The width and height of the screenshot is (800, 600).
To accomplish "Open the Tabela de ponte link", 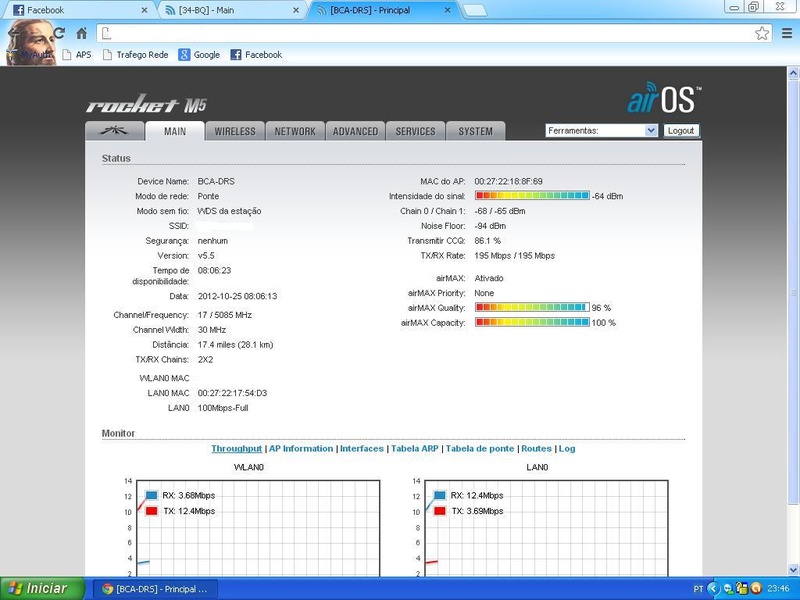I will (480, 448).
